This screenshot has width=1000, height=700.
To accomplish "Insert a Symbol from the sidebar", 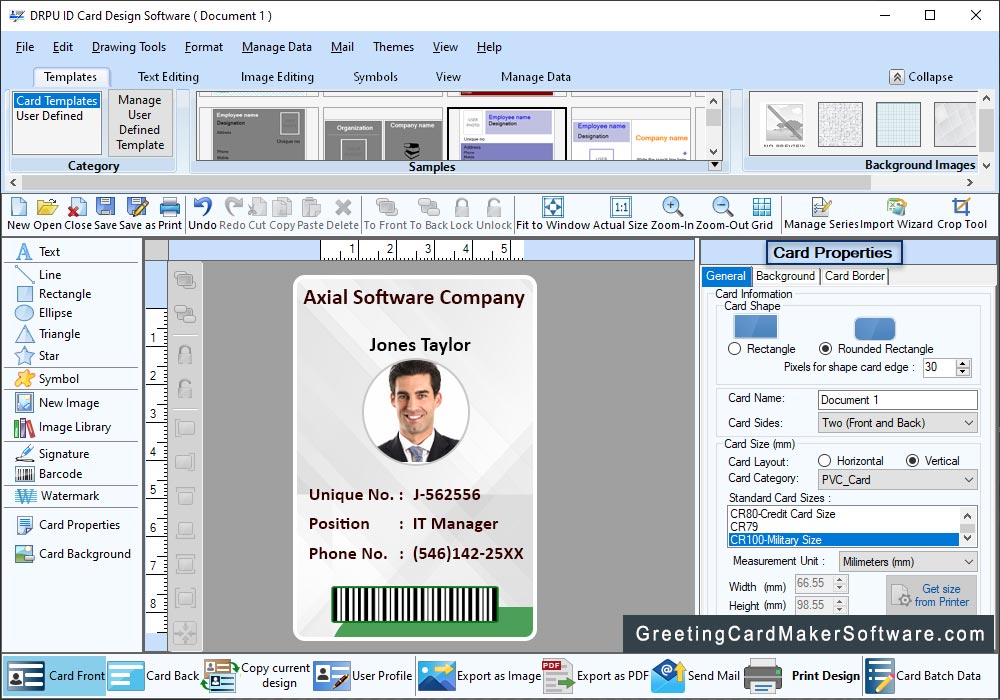I will [x=47, y=379].
